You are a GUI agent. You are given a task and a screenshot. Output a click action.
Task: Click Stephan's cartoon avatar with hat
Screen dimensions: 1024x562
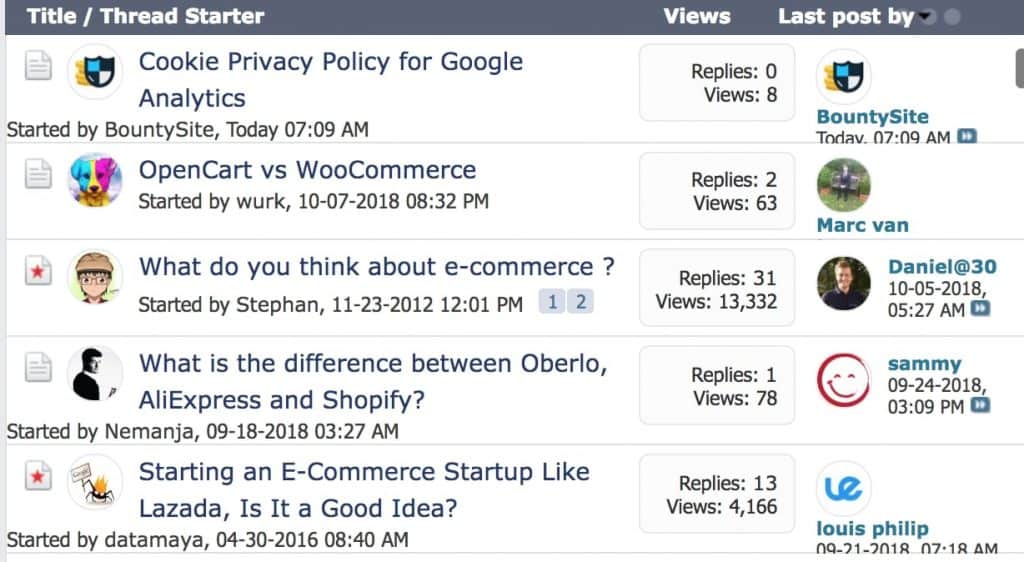point(95,277)
